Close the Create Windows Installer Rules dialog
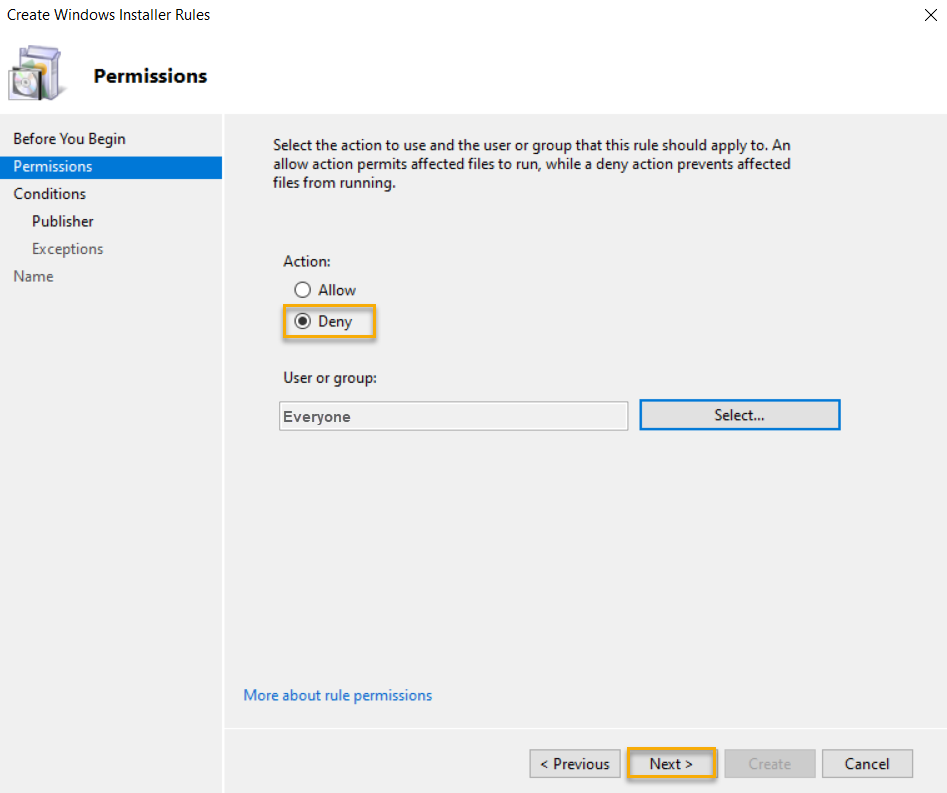The height and width of the screenshot is (793, 947). coord(932,15)
